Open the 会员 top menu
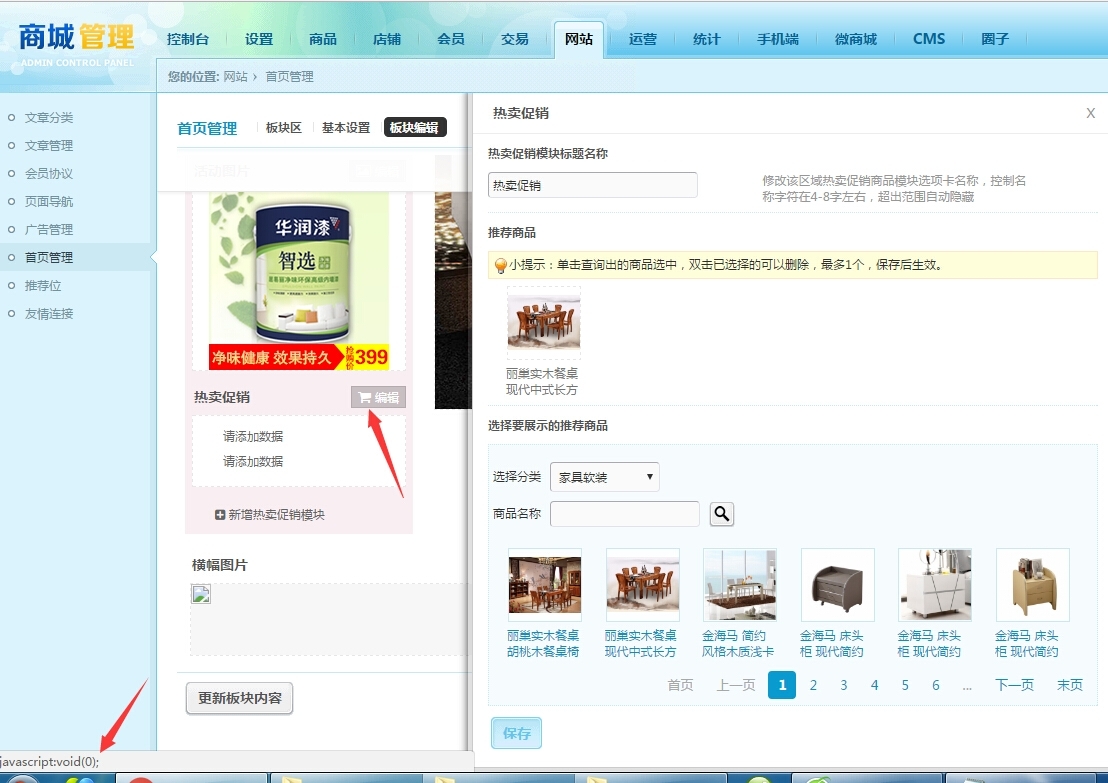 point(451,40)
